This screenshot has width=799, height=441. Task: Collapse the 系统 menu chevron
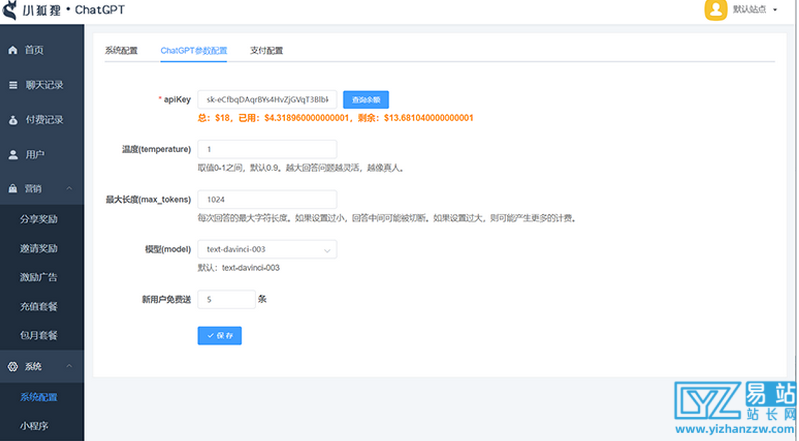69,367
